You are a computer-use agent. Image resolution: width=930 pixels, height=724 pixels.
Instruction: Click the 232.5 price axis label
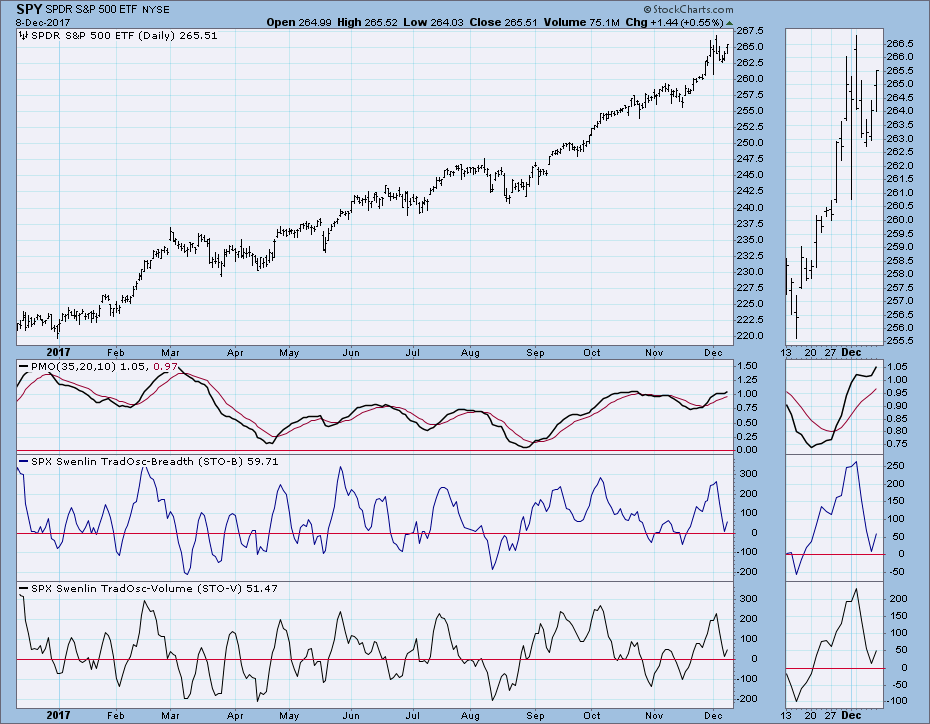(750, 256)
